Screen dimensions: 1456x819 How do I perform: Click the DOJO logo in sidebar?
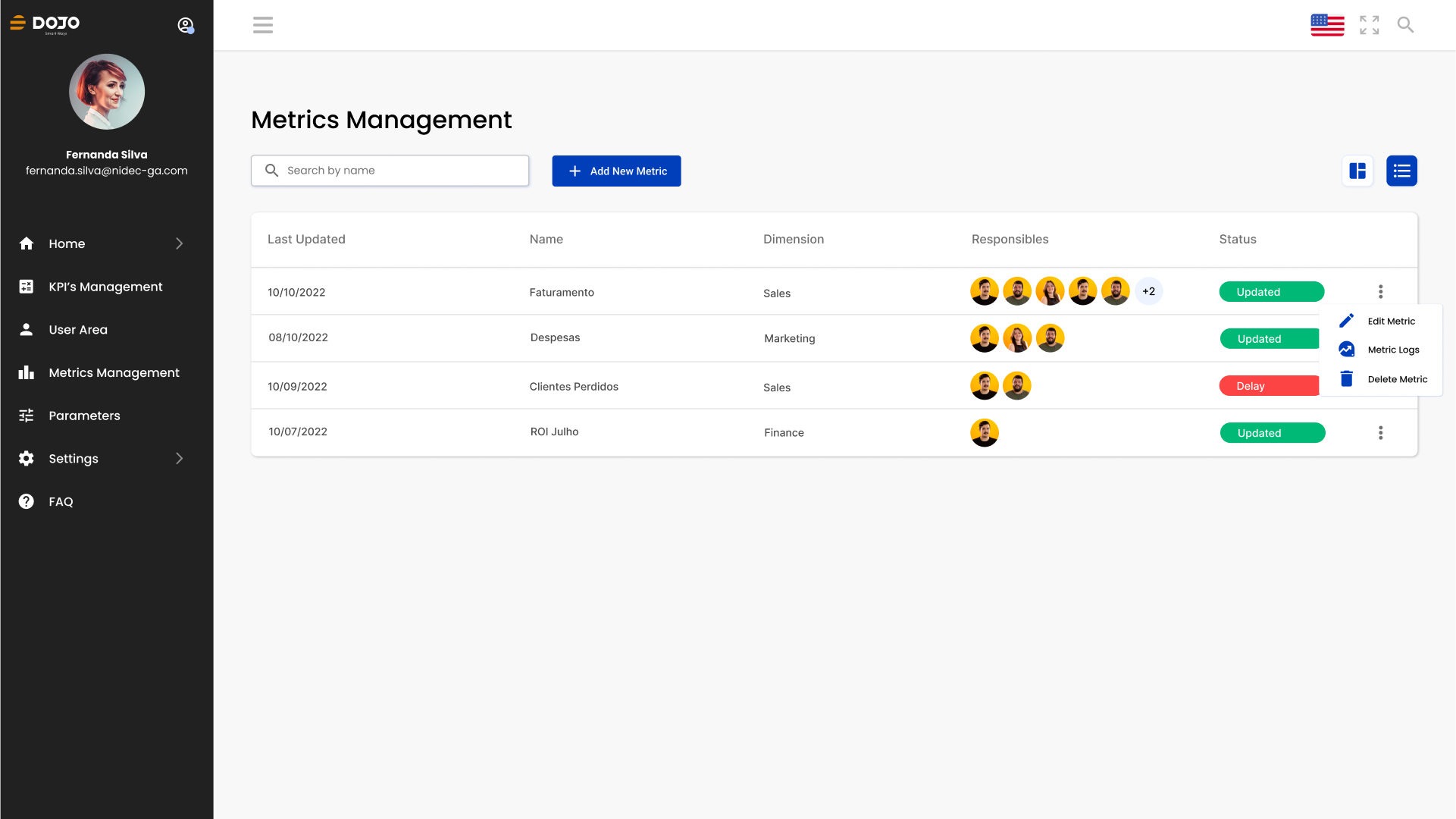[x=45, y=24]
